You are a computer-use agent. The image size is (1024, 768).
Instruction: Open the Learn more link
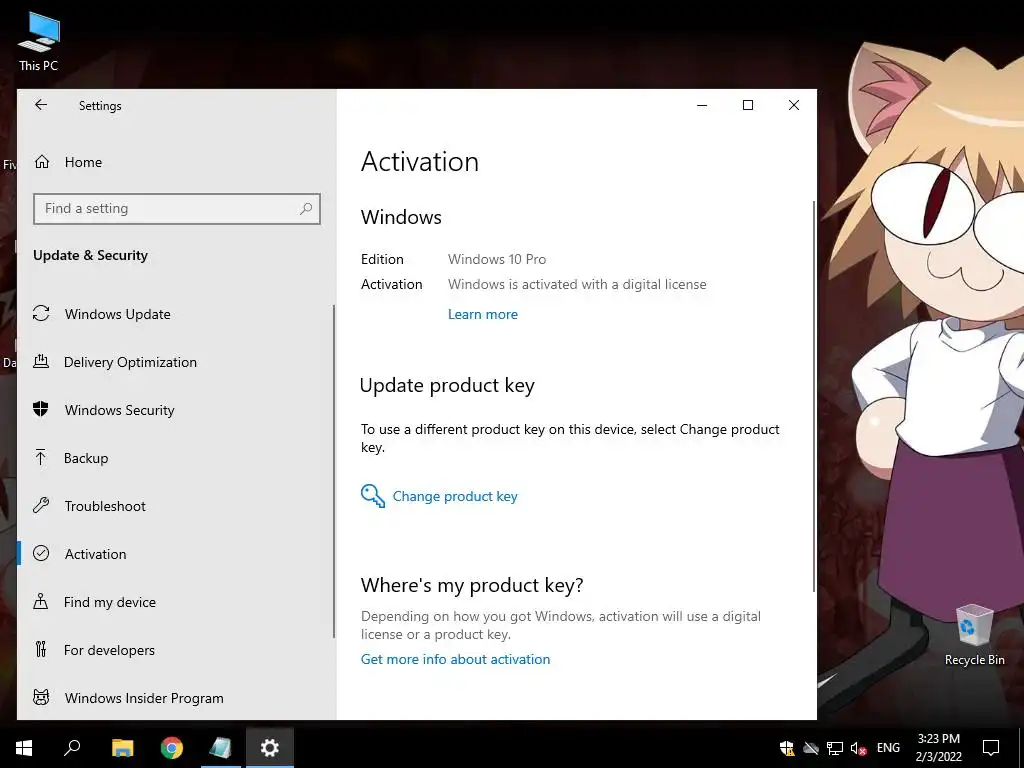pos(483,314)
